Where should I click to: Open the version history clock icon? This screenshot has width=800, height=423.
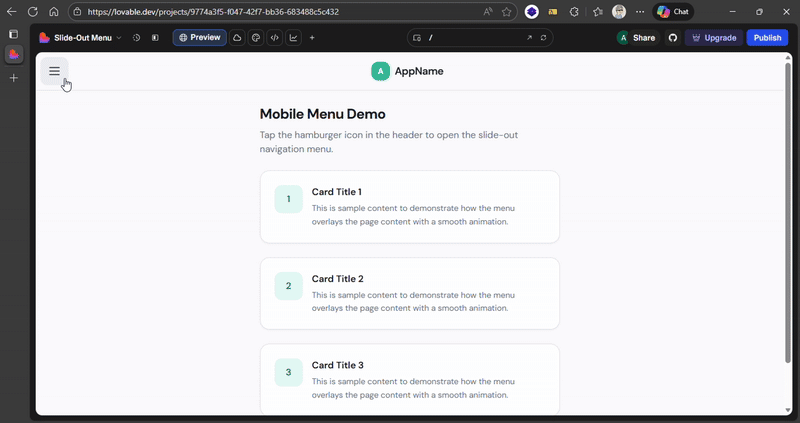pos(136,38)
